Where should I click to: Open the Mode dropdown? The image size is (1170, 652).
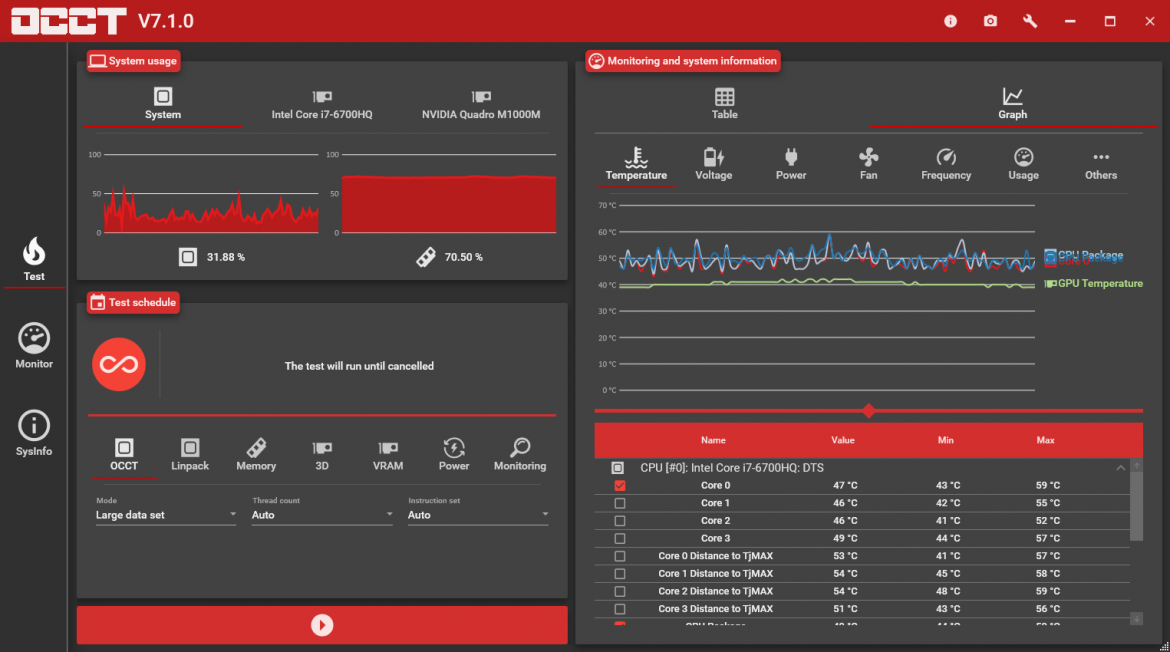pyautogui.click(x=166, y=515)
